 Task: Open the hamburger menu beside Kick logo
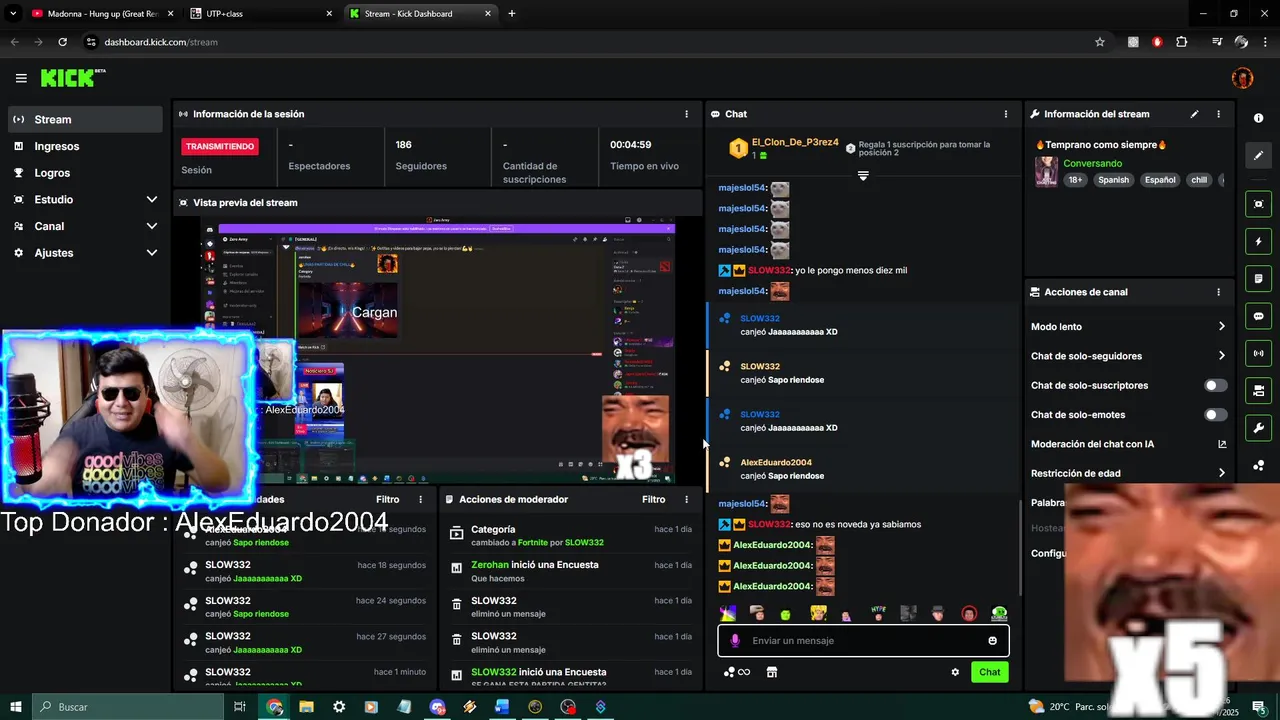pyautogui.click(x=21, y=78)
